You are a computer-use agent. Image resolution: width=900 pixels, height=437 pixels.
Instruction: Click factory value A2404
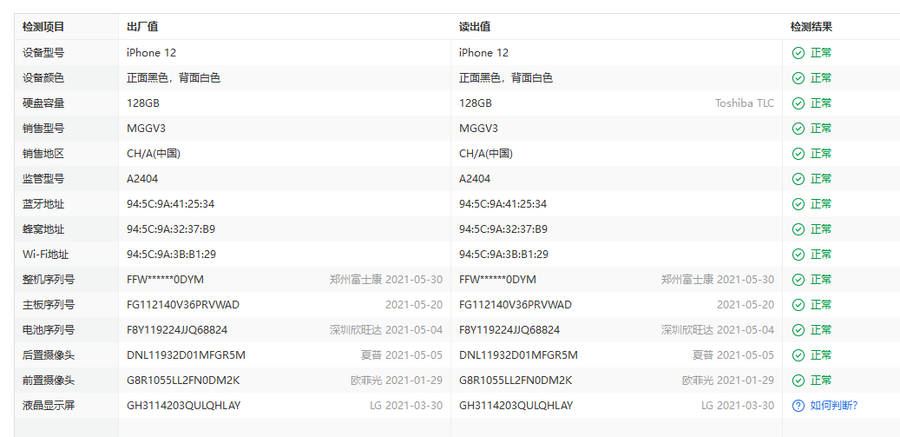point(142,179)
